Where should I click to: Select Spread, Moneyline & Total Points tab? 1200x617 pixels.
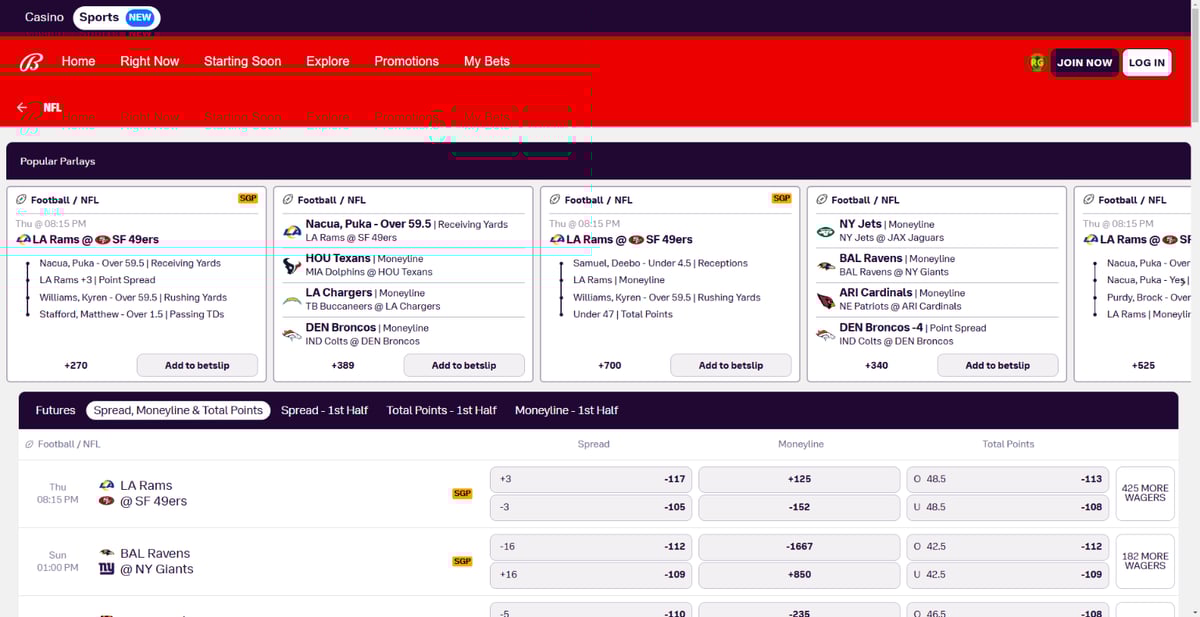point(178,410)
